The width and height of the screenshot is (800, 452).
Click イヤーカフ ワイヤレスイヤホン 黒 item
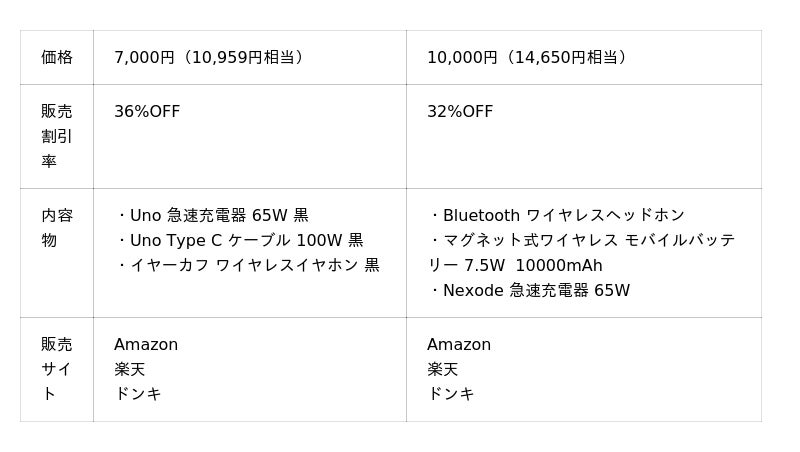(x=249, y=265)
